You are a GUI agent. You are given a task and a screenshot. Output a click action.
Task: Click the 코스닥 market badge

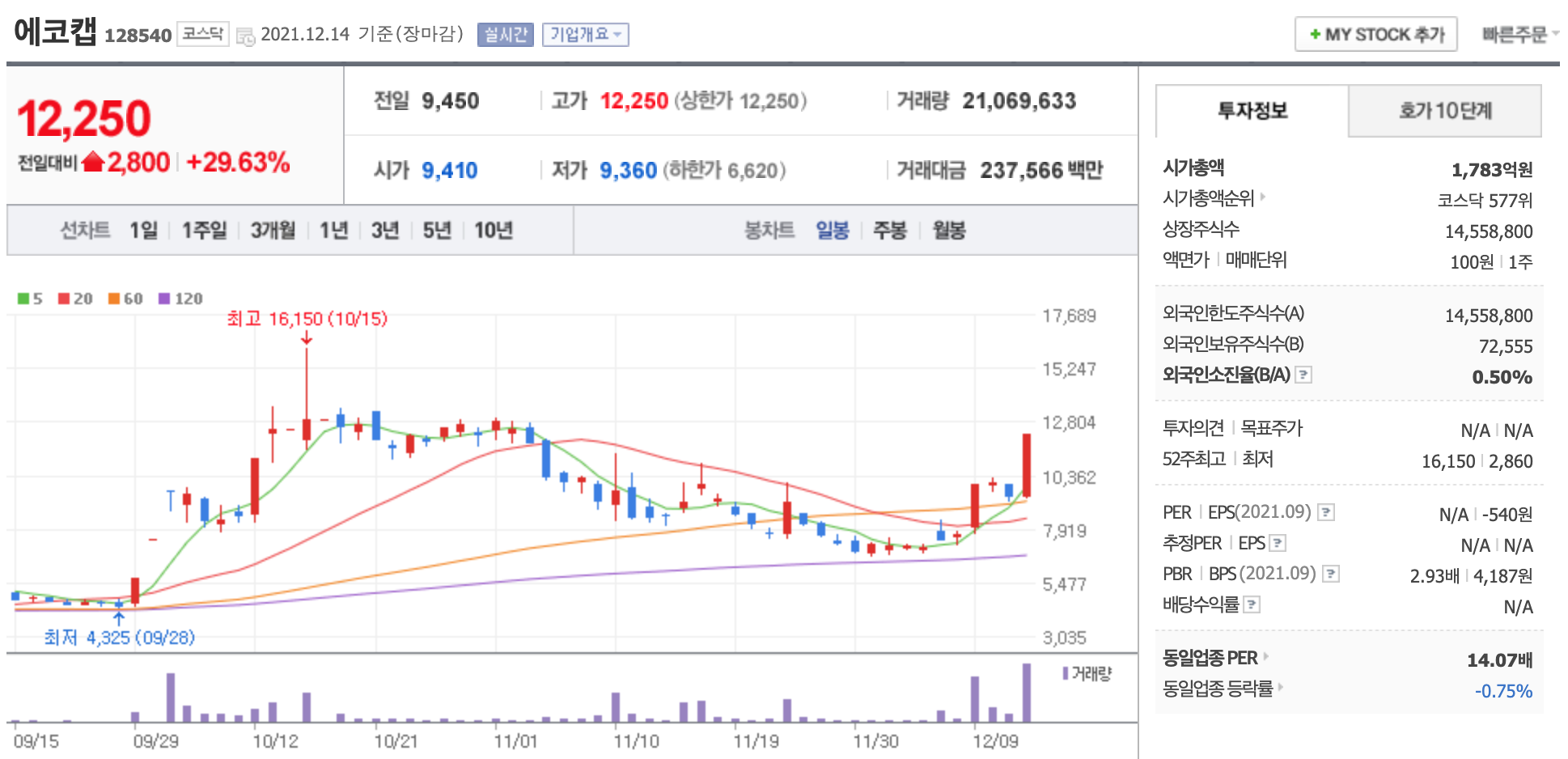pos(202,34)
